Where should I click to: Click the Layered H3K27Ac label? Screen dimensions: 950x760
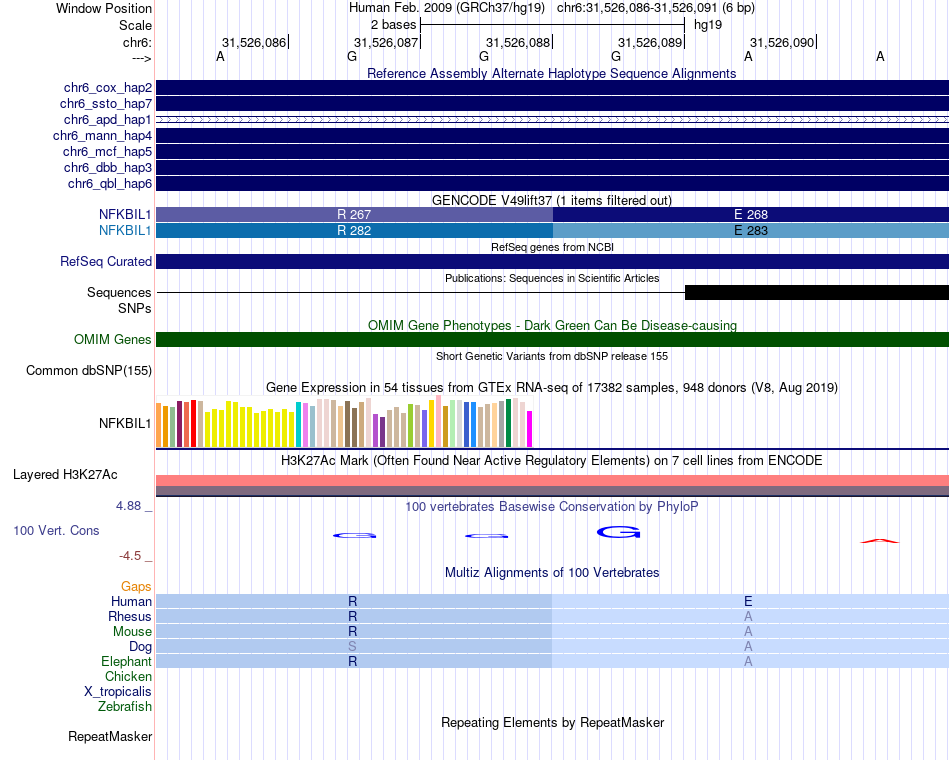pos(65,475)
